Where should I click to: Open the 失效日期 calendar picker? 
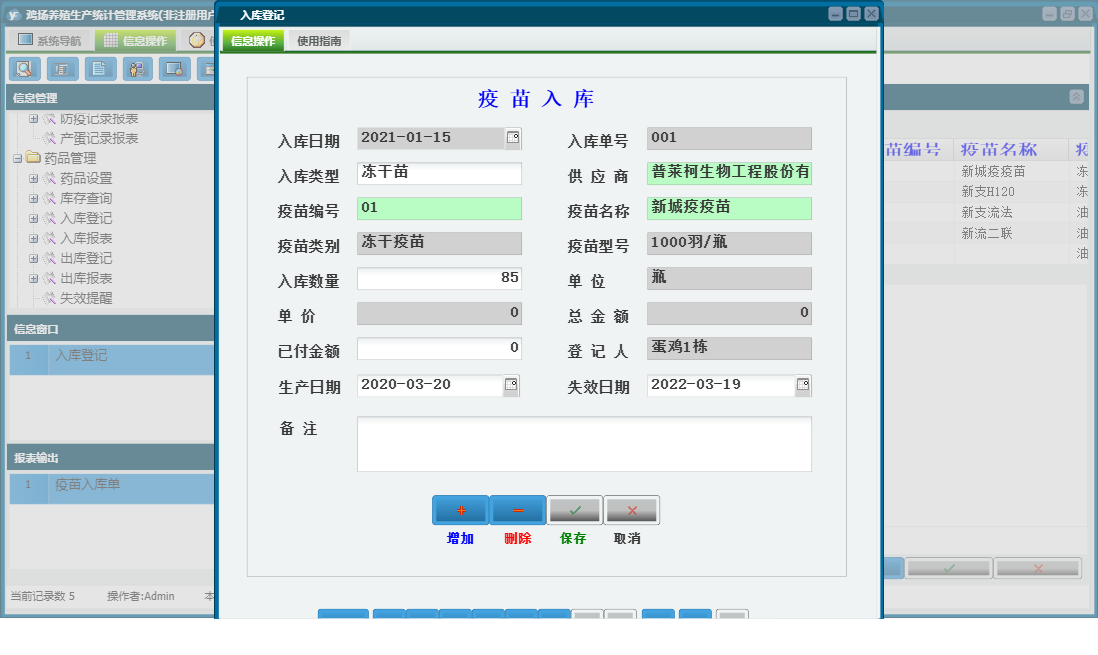click(x=802, y=384)
